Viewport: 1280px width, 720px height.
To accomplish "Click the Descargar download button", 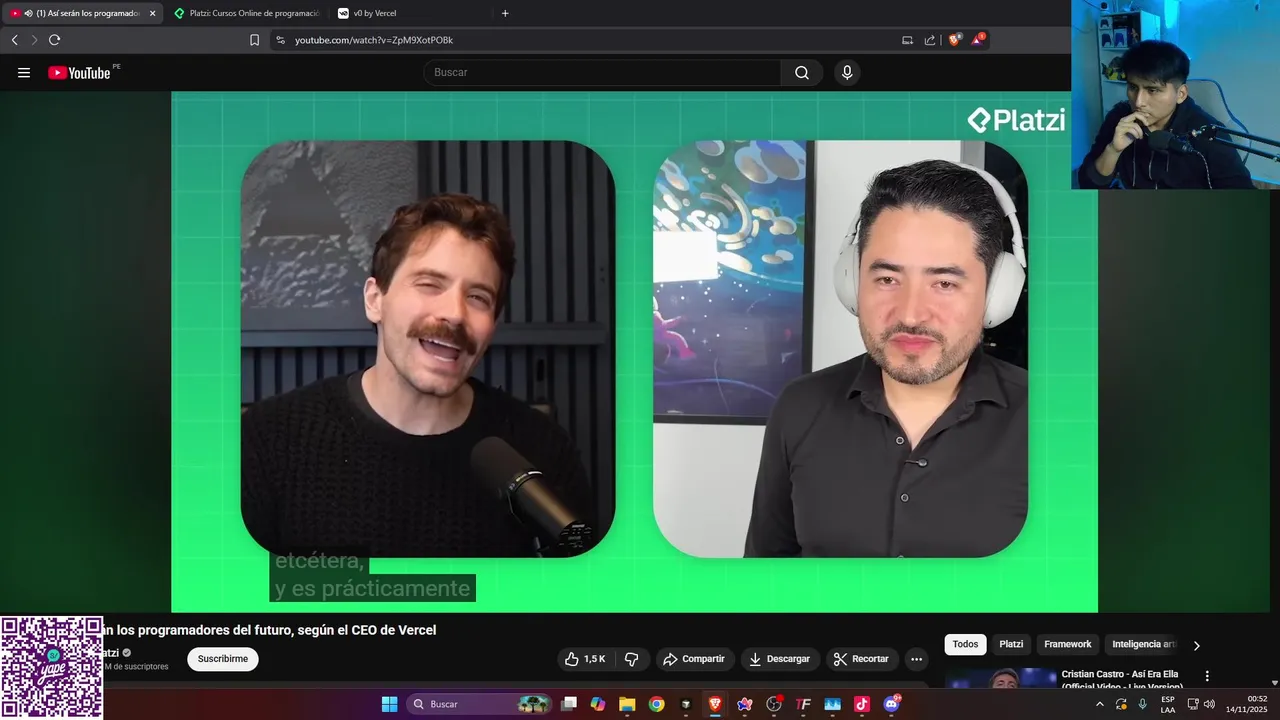I will (x=780, y=659).
